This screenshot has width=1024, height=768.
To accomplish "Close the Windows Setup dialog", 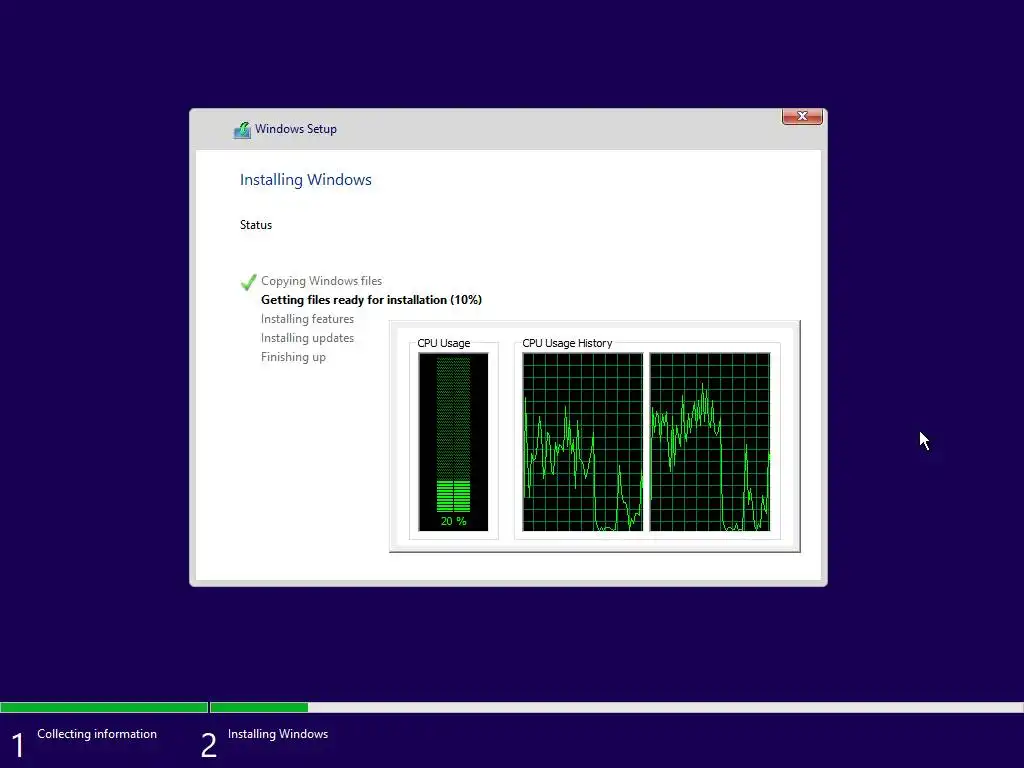I will (x=802, y=116).
